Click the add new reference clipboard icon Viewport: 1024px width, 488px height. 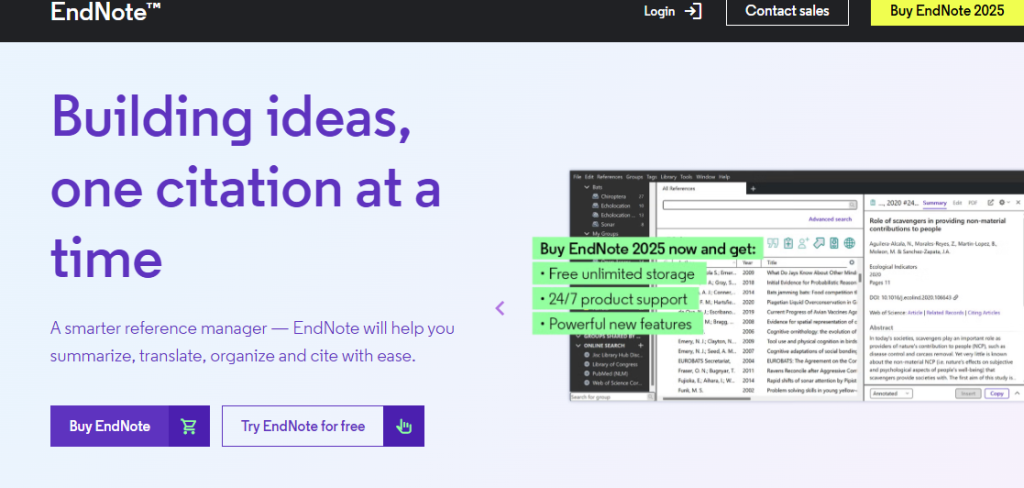788,243
